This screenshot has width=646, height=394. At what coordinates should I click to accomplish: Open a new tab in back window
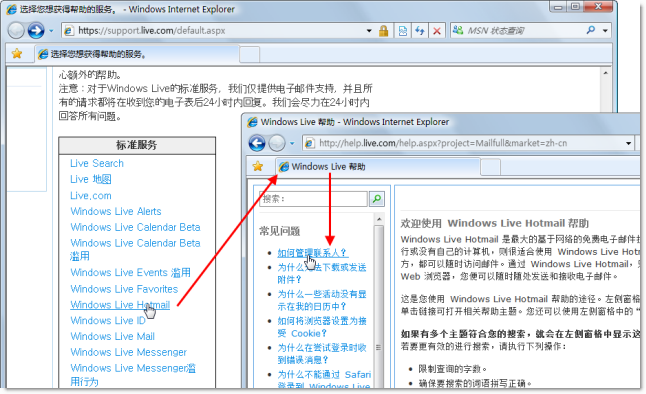click(249, 54)
